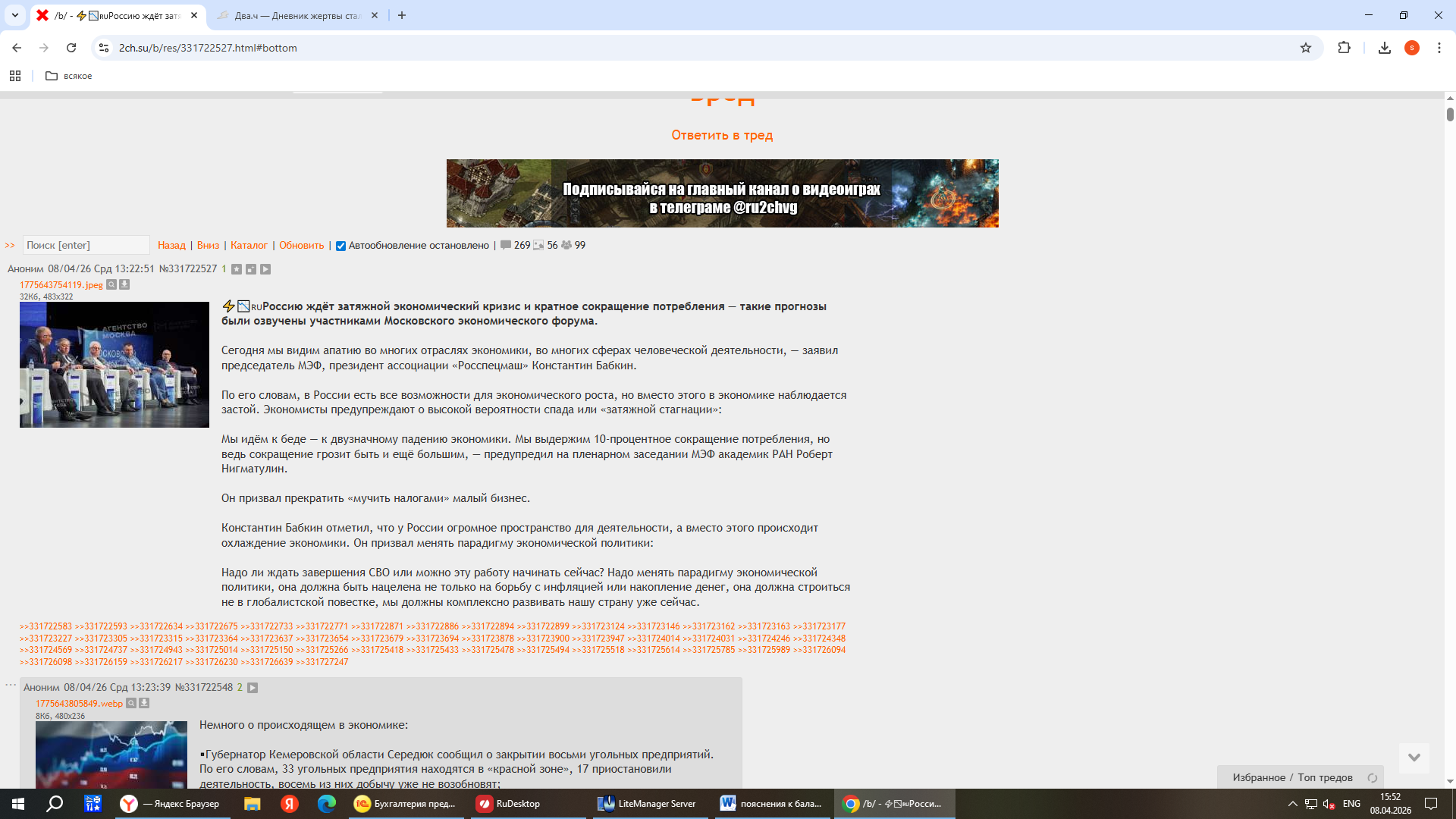Open Chrome downloads icon

point(1384,48)
